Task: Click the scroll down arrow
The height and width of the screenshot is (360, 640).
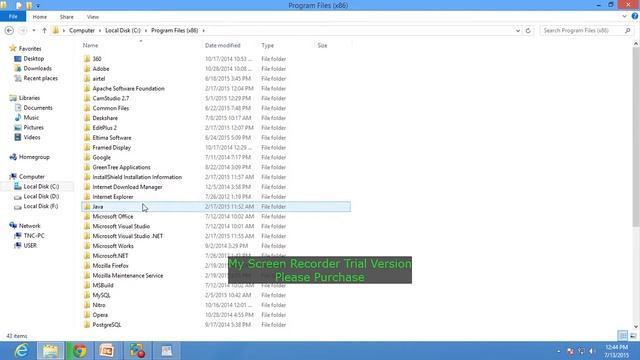Action: 636,327
